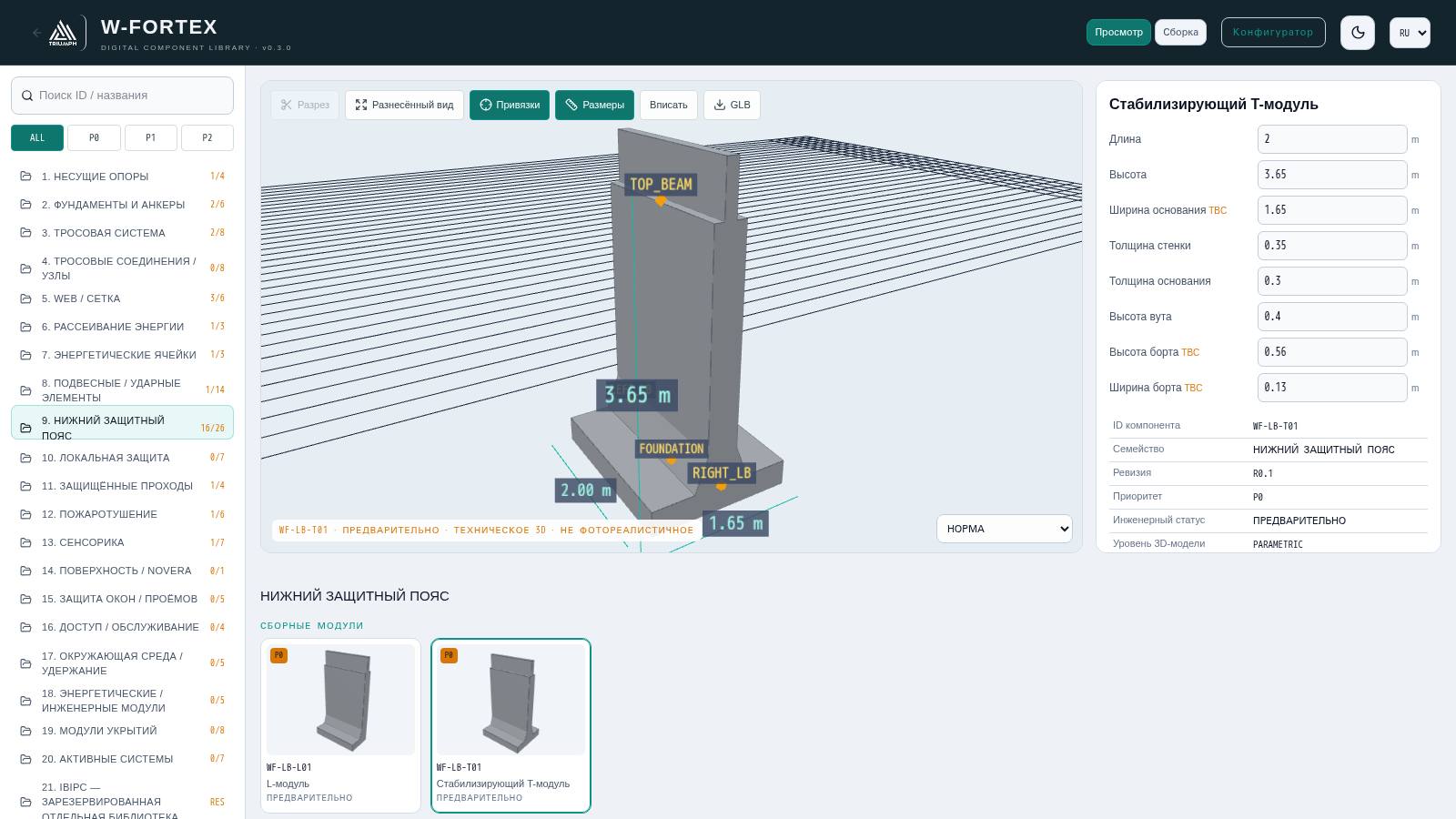Click folder icon beside 12. ПОЖАРОТУШЕНИЕ
Image resolution: width=1456 pixels, height=819 pixels.
(25, 514)
